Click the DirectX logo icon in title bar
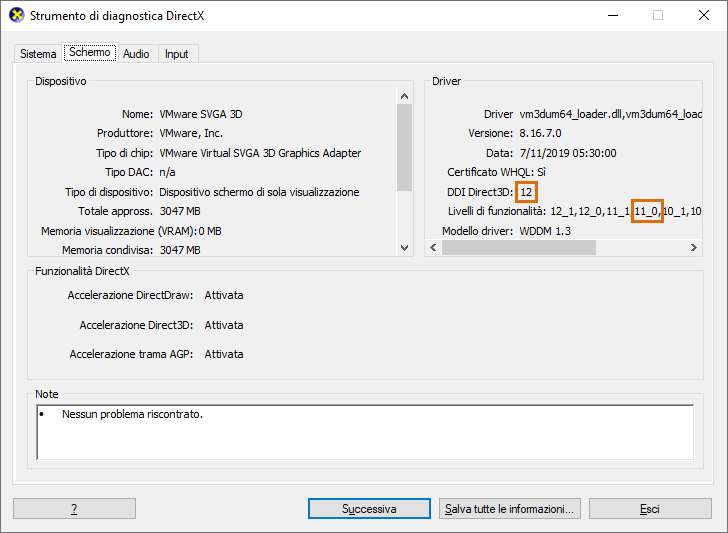The image size is (728, 533). point(17,15)
